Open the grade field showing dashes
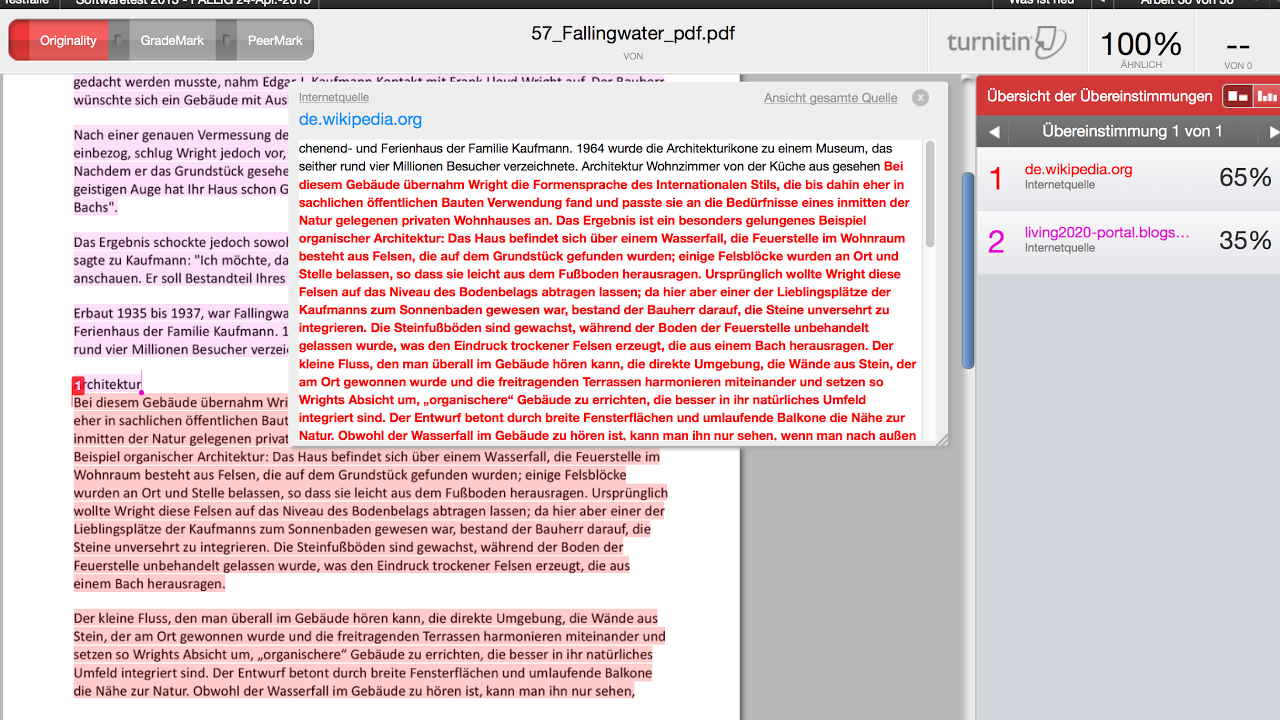This screenshot has height=720, width=1280. point(1238,49)
